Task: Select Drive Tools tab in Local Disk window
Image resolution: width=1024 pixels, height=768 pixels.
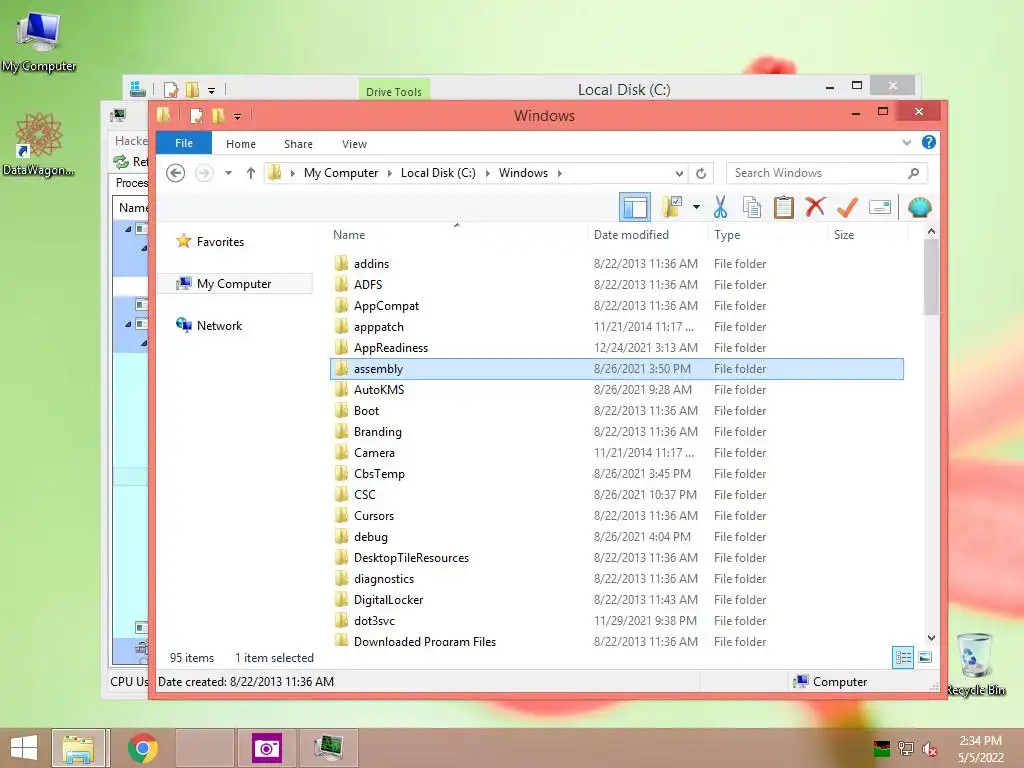Action: [394, 91]
